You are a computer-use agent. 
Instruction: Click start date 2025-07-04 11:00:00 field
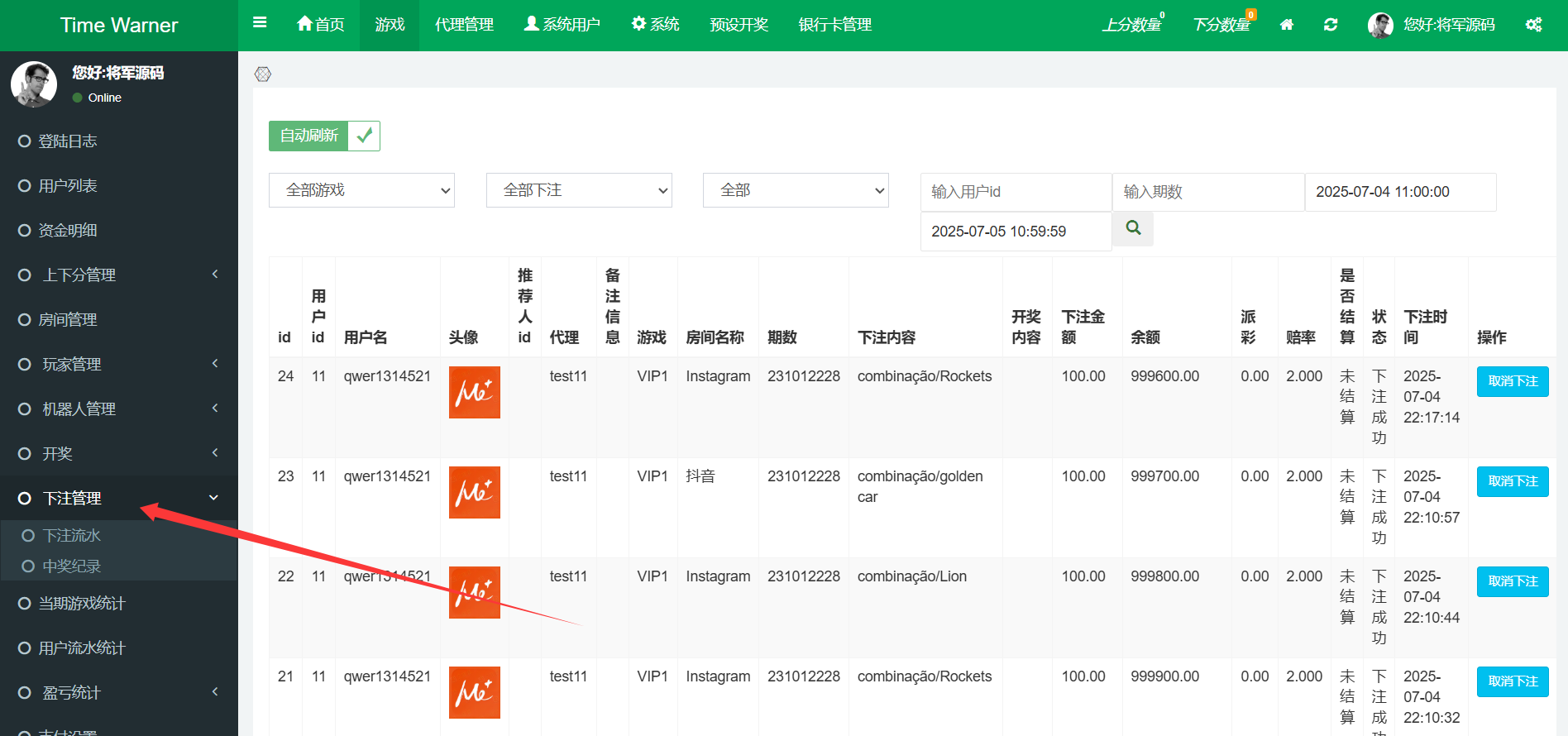[x=1401, y=192]
